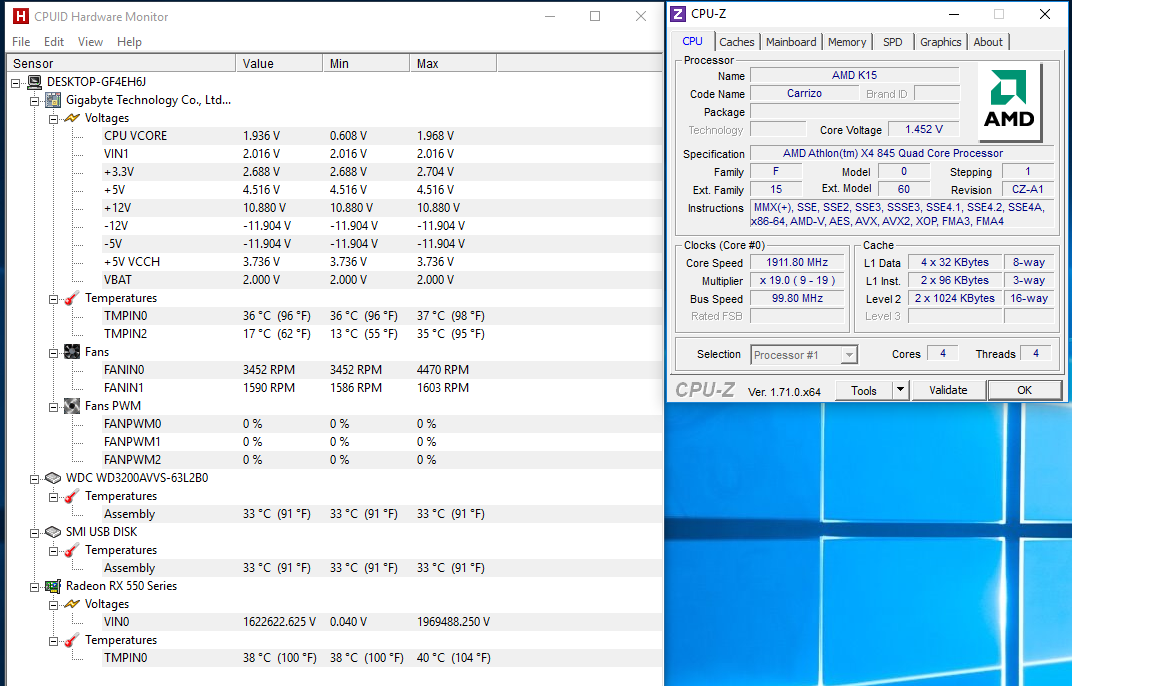The height and width of the screenshot is (686, 1152).
Task: Click the OK button in CPU-Z
Action: 1024,390
